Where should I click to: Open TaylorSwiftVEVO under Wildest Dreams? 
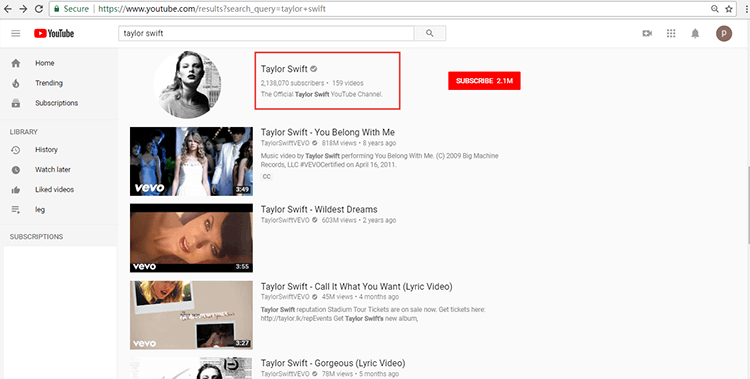click(x=285, y=220)
